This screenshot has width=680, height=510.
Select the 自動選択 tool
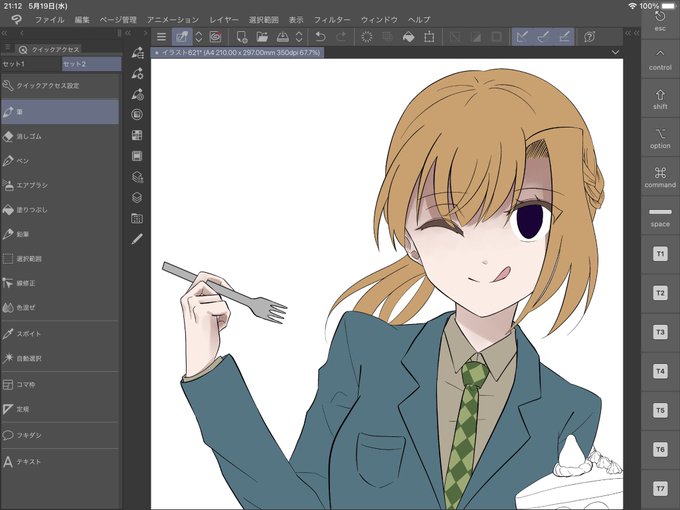point(60,359)
